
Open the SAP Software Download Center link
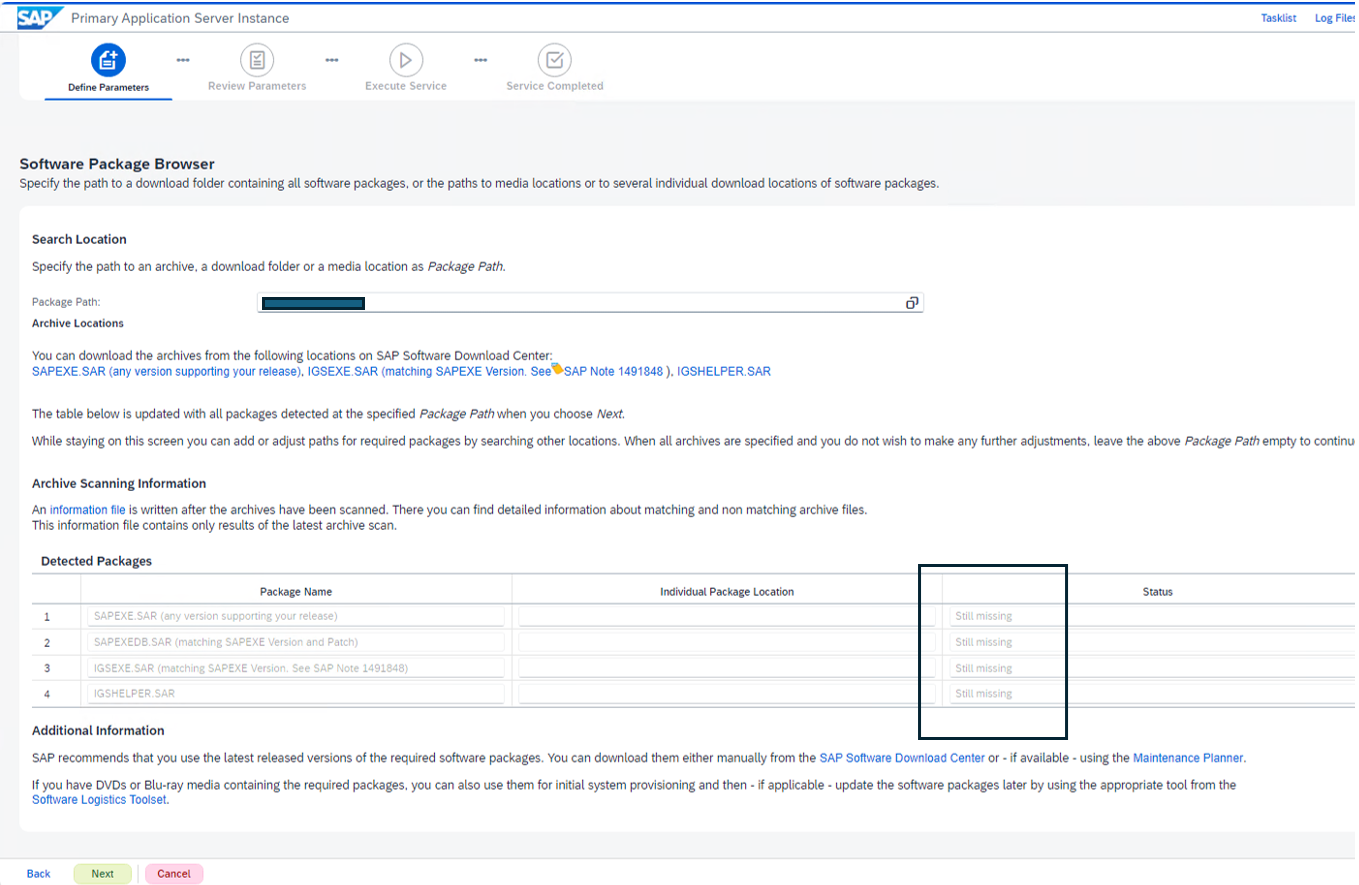(x=903, y=758)
